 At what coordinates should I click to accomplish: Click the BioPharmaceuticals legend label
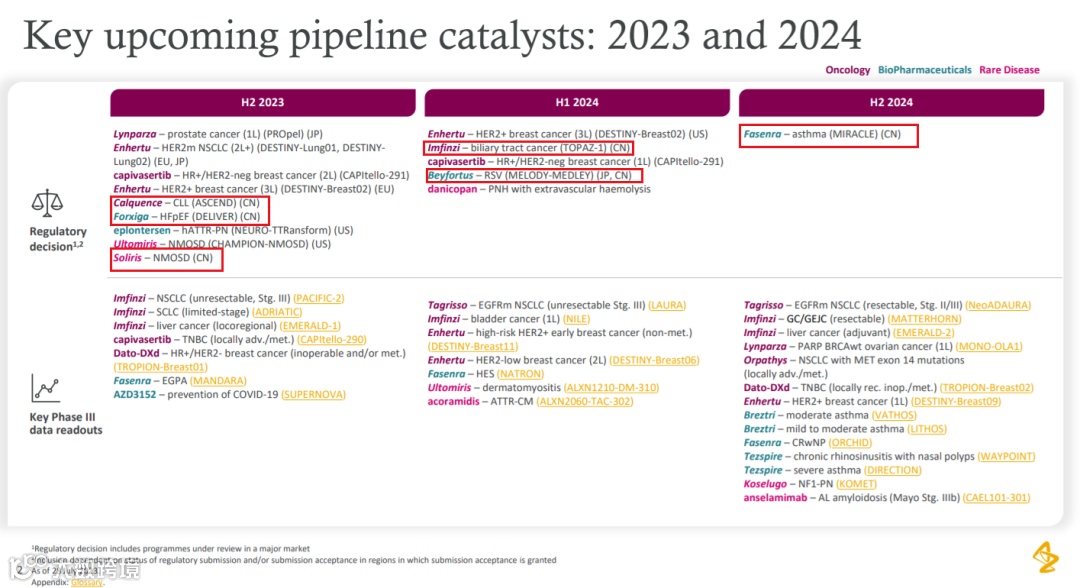[x=924, y=70]
